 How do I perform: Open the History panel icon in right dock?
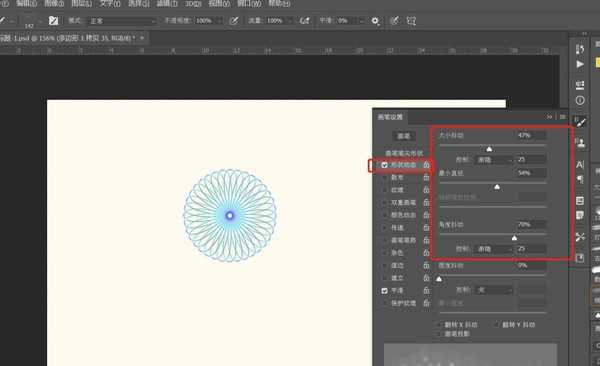[580, 49]
